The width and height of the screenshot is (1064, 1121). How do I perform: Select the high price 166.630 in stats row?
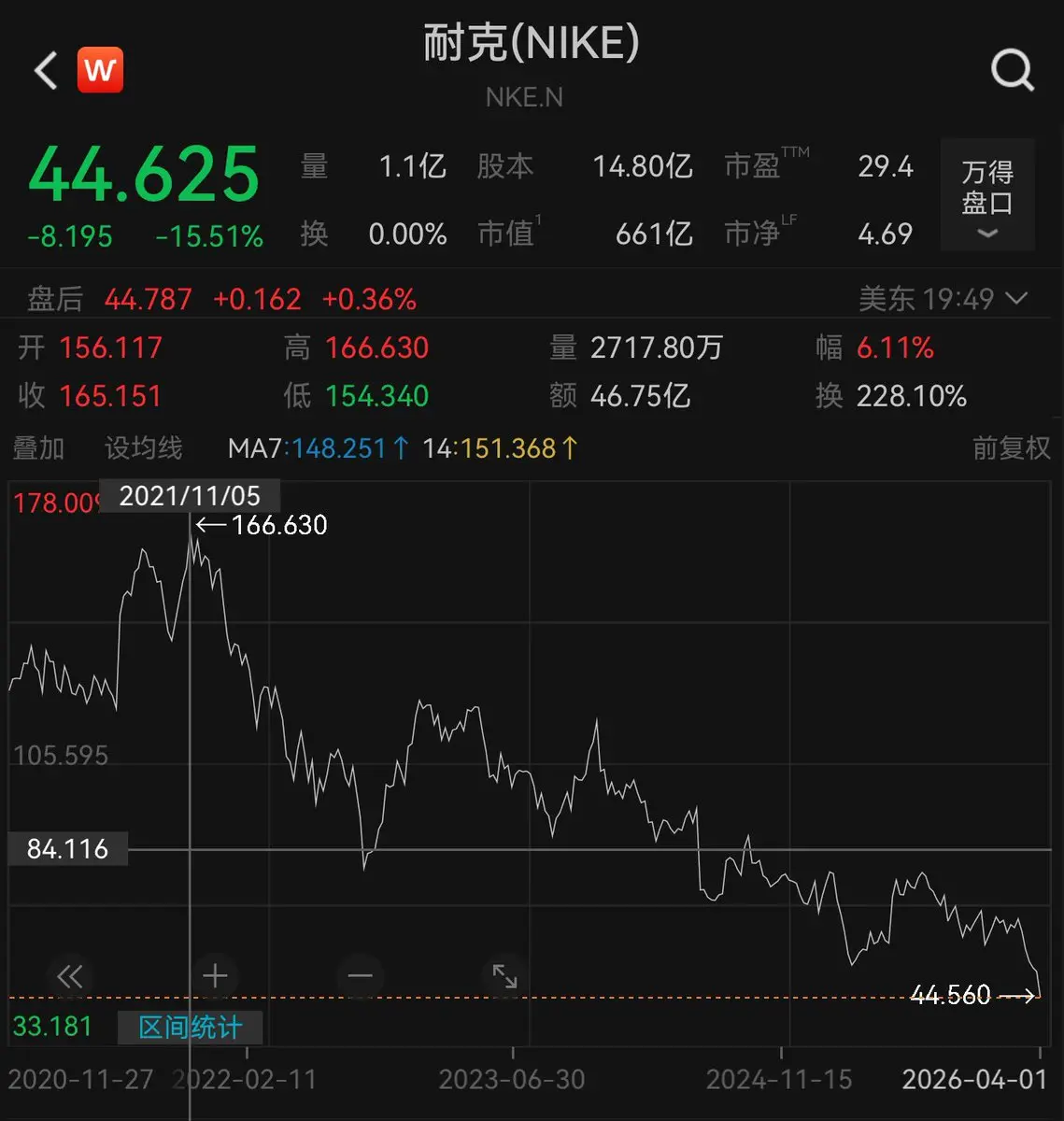point(377,348)
